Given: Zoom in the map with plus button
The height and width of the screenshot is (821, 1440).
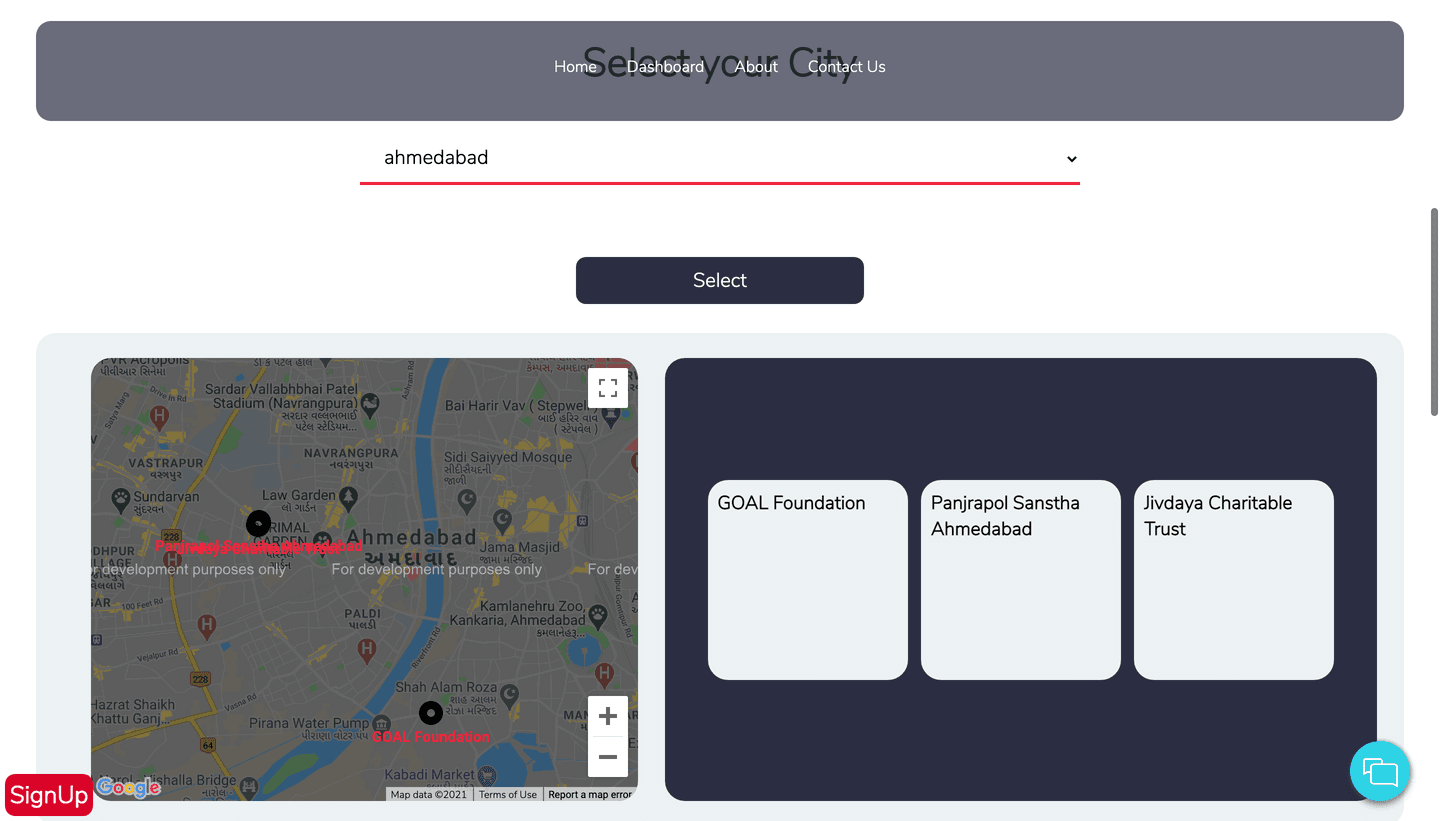Looking at the screenshot, I should 608,716.
